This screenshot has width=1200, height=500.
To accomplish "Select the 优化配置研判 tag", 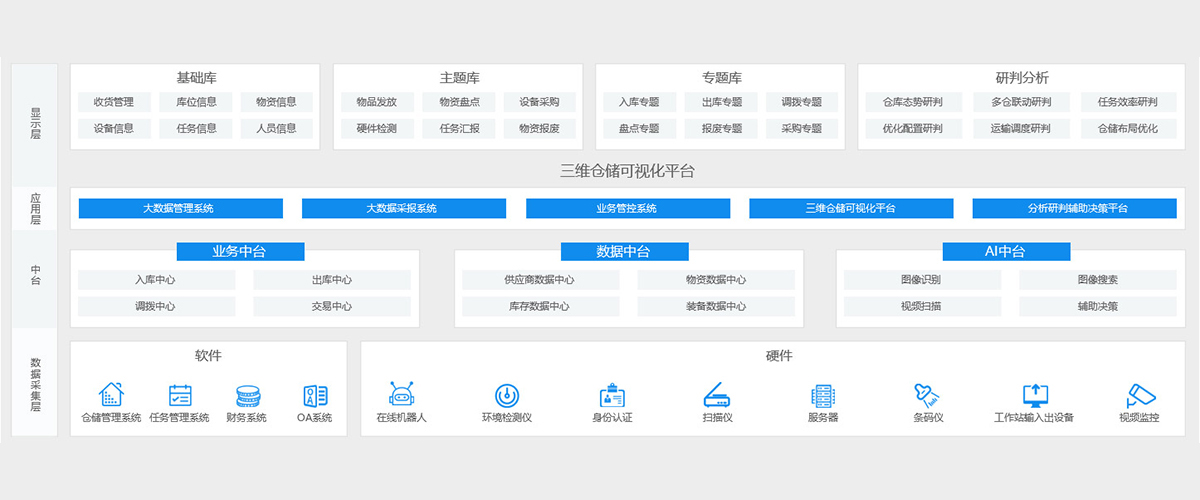I will [913, 128].
